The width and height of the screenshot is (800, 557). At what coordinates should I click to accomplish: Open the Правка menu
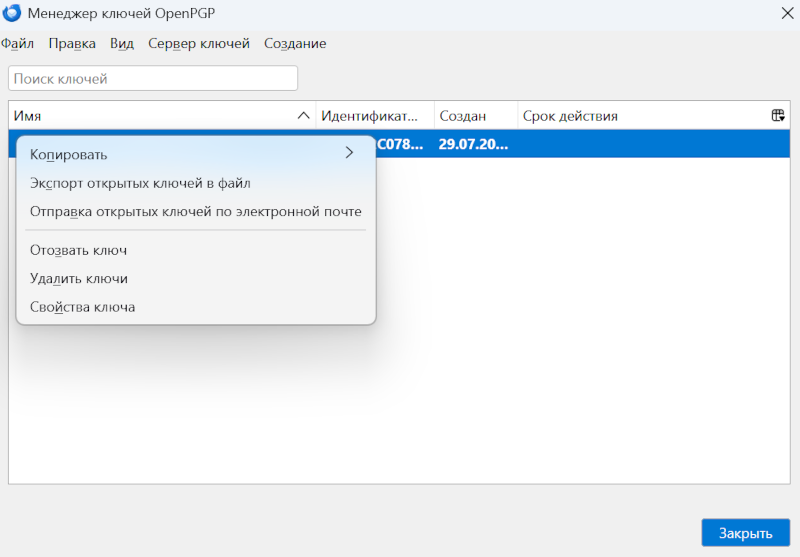click(x=72, y=44)
